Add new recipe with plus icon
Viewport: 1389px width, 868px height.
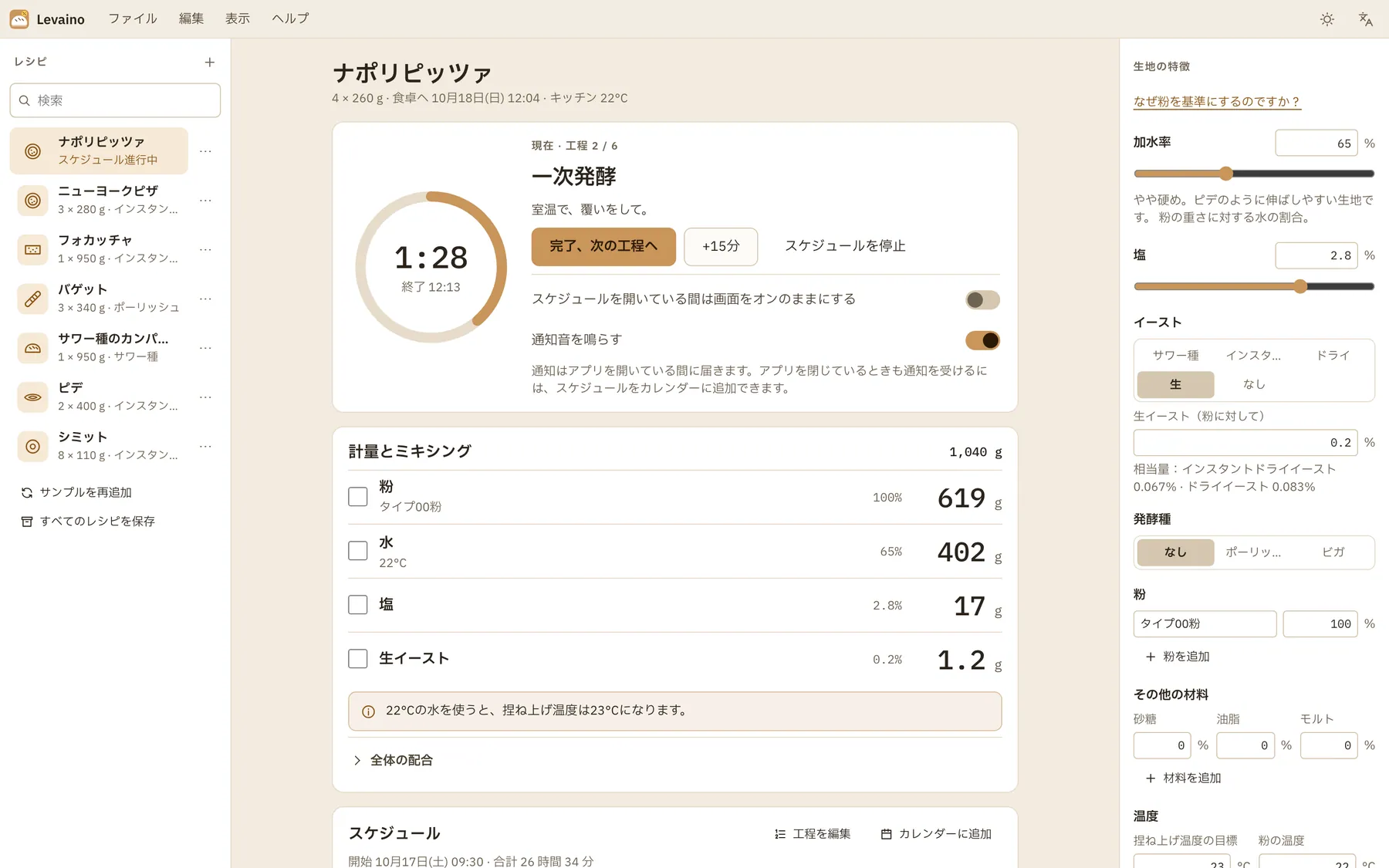pos(210,62)
